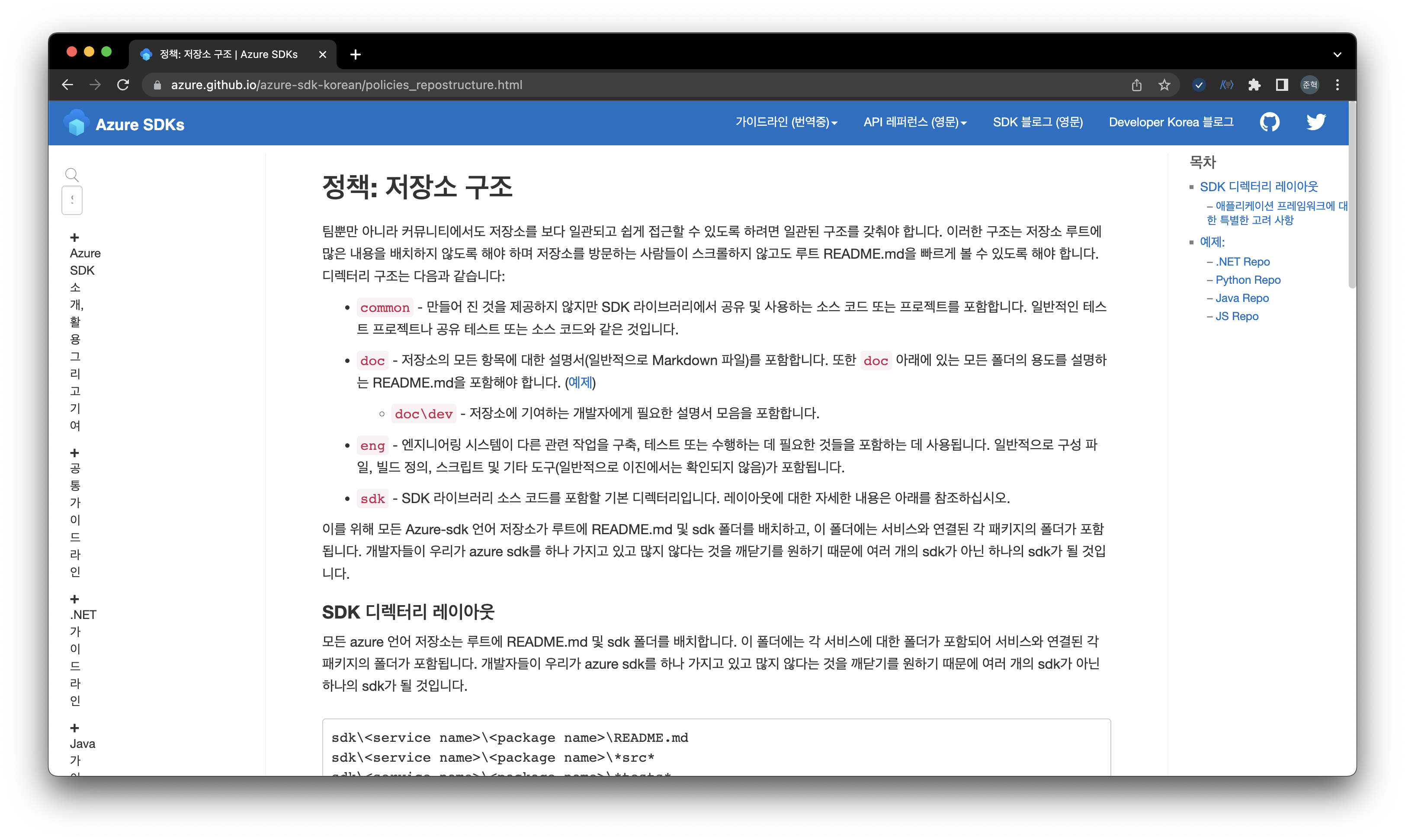Screen dimensions: 1405x840
Task: Click the address bar URL
Action: 346,85
